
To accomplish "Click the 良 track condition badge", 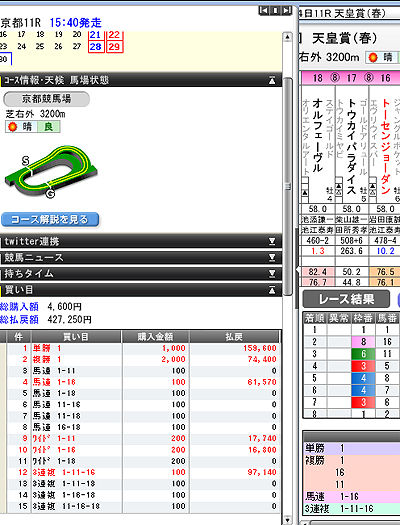I will click(49, 127).
